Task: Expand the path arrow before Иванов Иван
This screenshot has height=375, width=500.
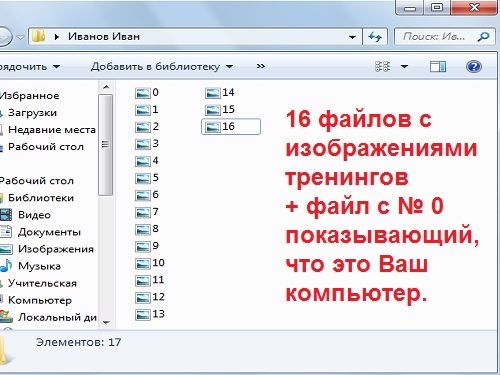Action: point(57,36)
